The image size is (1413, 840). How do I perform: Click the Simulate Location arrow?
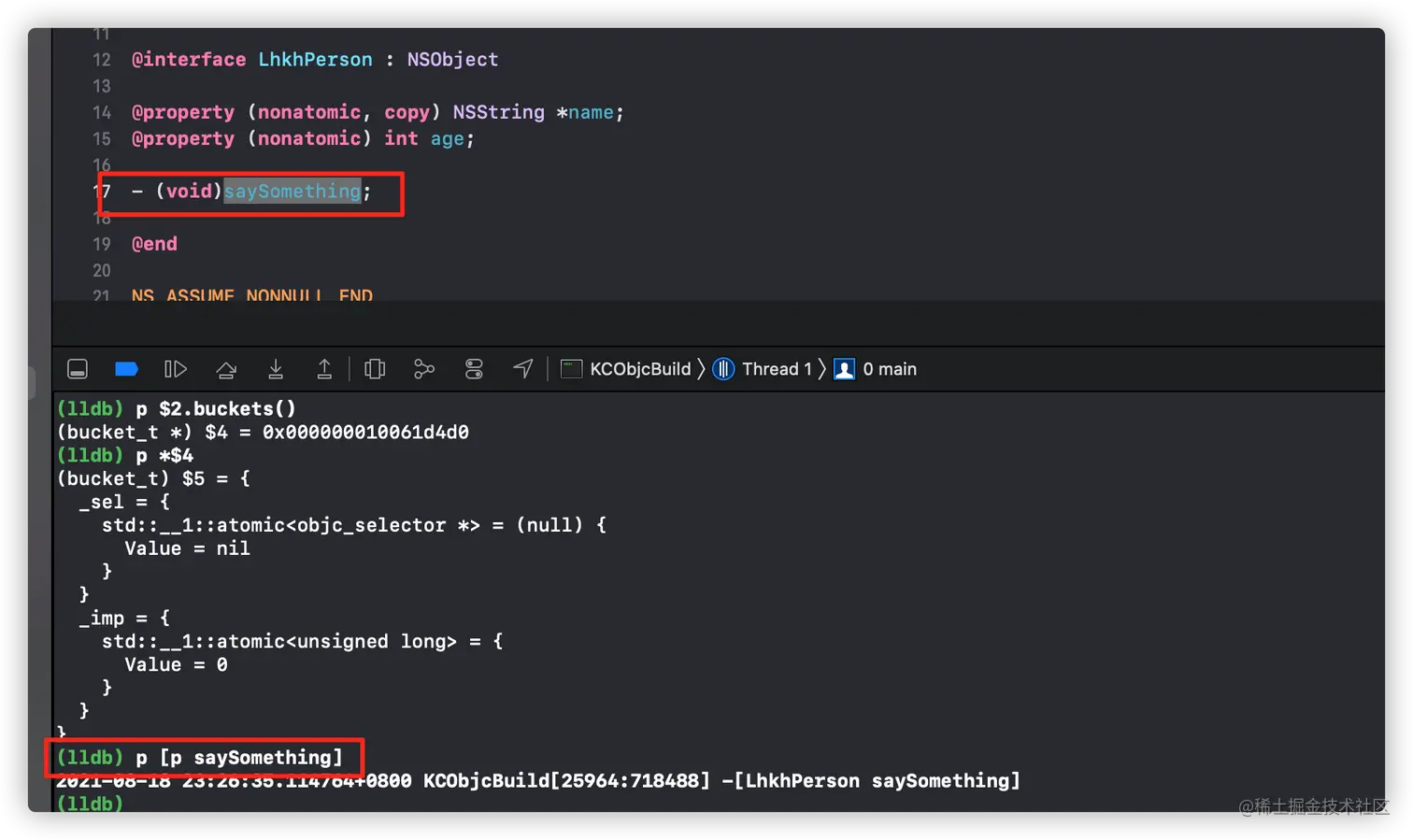(523, 369)
